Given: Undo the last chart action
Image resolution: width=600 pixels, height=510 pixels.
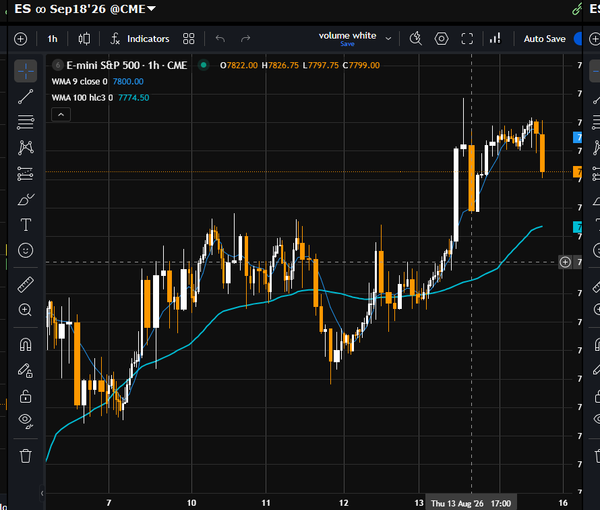Looking at the screenshot, I should pyautogui.click(x=220, y=39).
